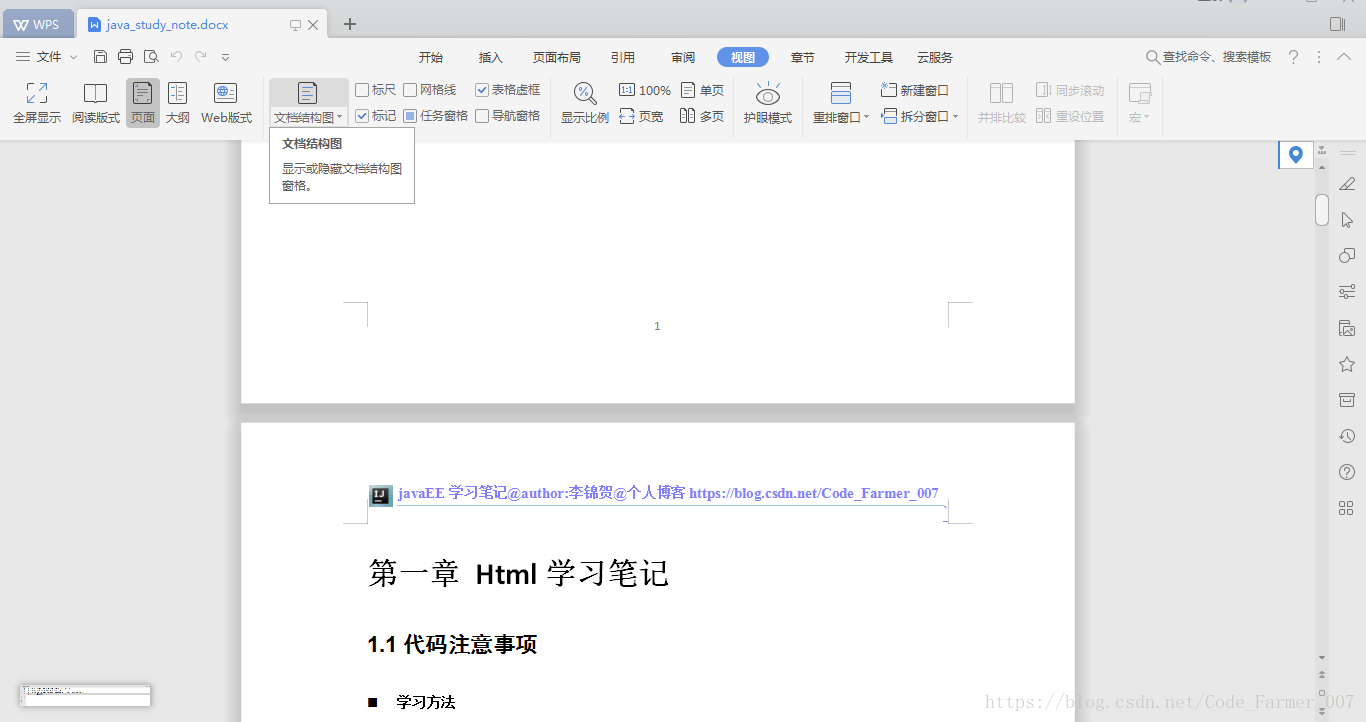
Task: Open the macro (宏) dropdown
Action: tap(1139, 117)
